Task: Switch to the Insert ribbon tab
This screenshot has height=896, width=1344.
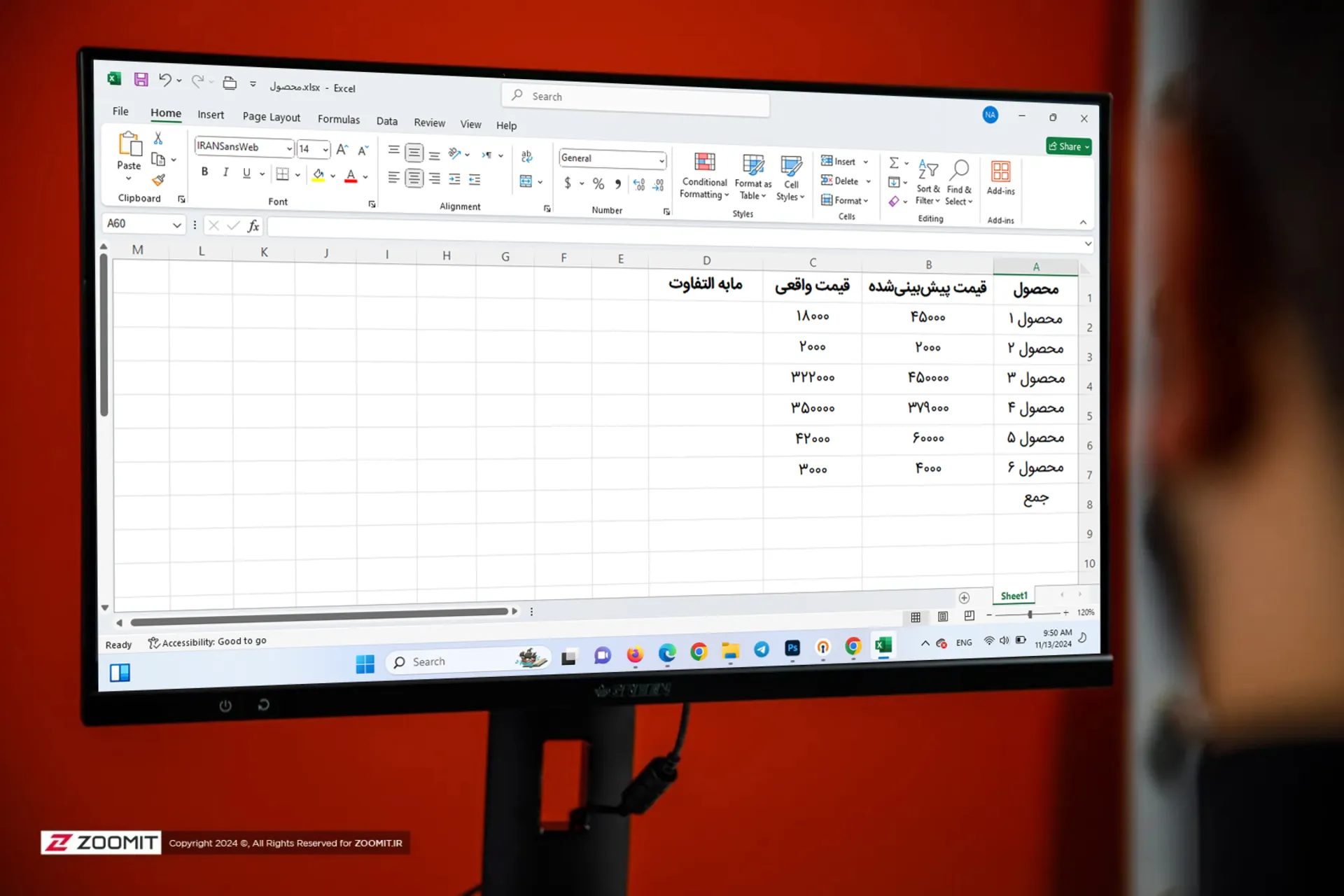Action: (x=210, y=115)
